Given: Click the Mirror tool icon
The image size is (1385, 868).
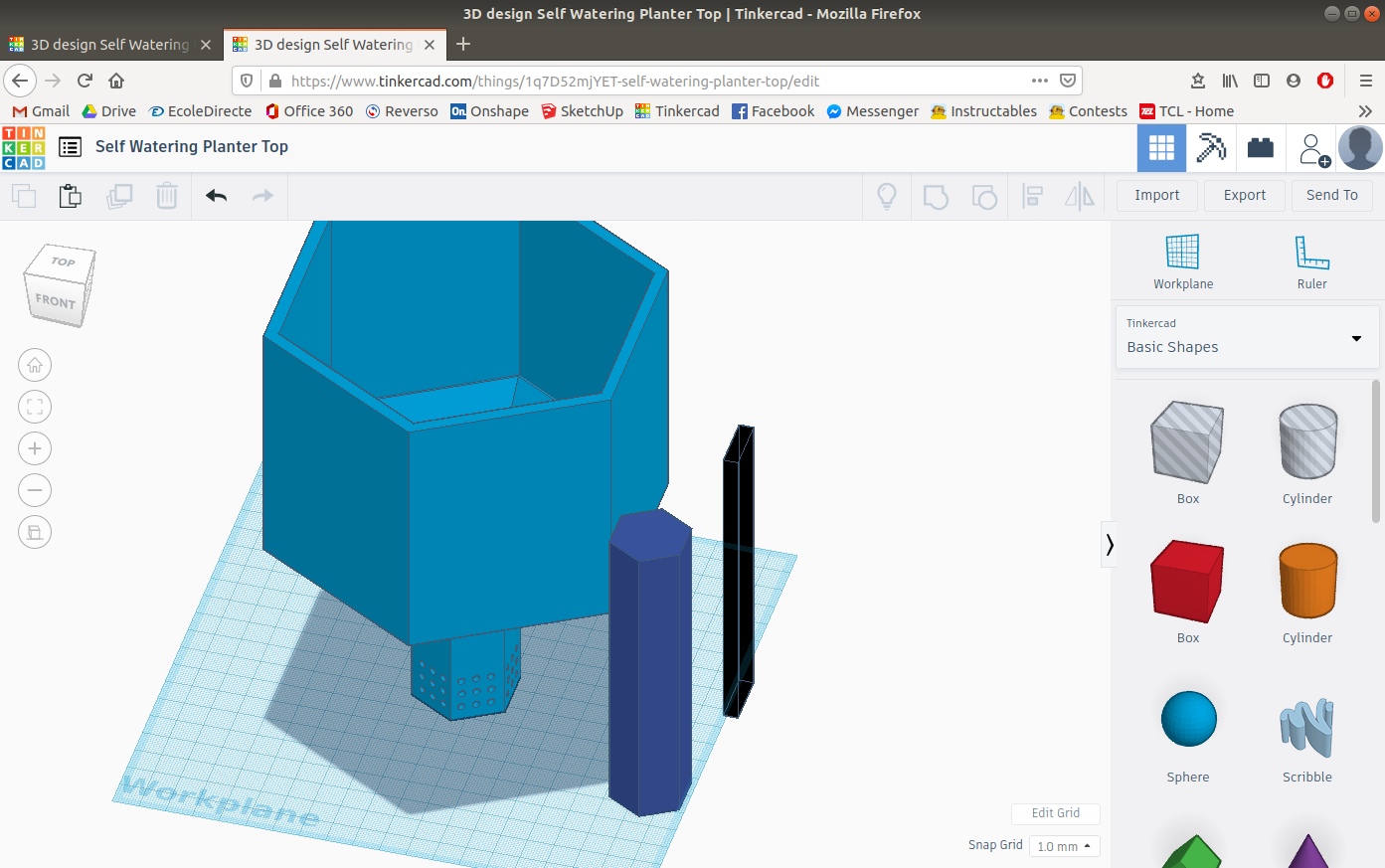Looking at the screenshot, I should pos(1080,196).
